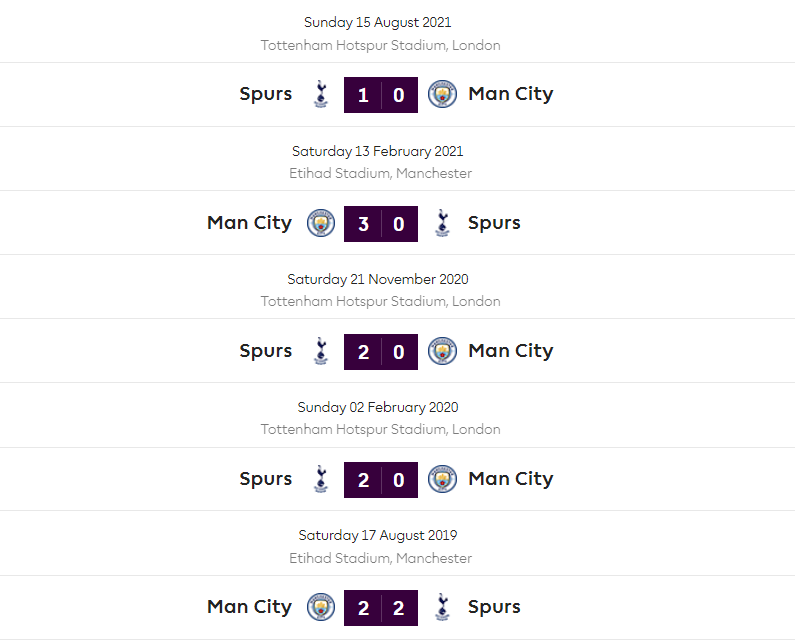
Task: Open the 1-0 score from 15 August 2021
Action: click(381, 95)
